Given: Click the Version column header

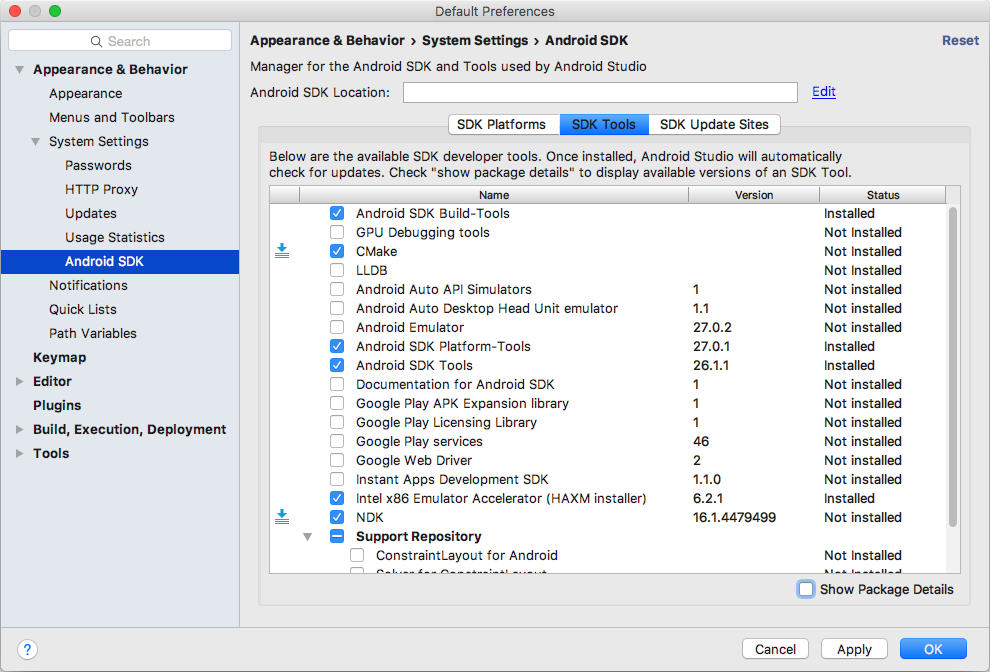Looking at the screenshot, I should pyautogui.click(x=754, y=195).
